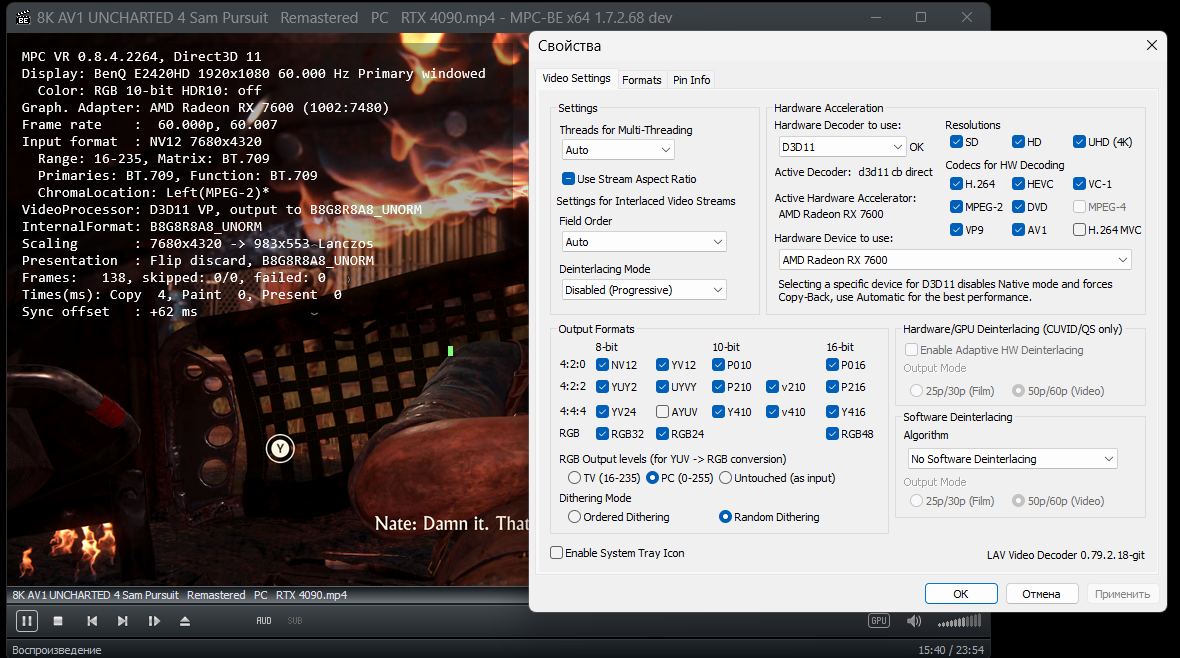
Task: Minimize the MPC-BE player window
Action: pyautogui.click(x=877, y=17)
